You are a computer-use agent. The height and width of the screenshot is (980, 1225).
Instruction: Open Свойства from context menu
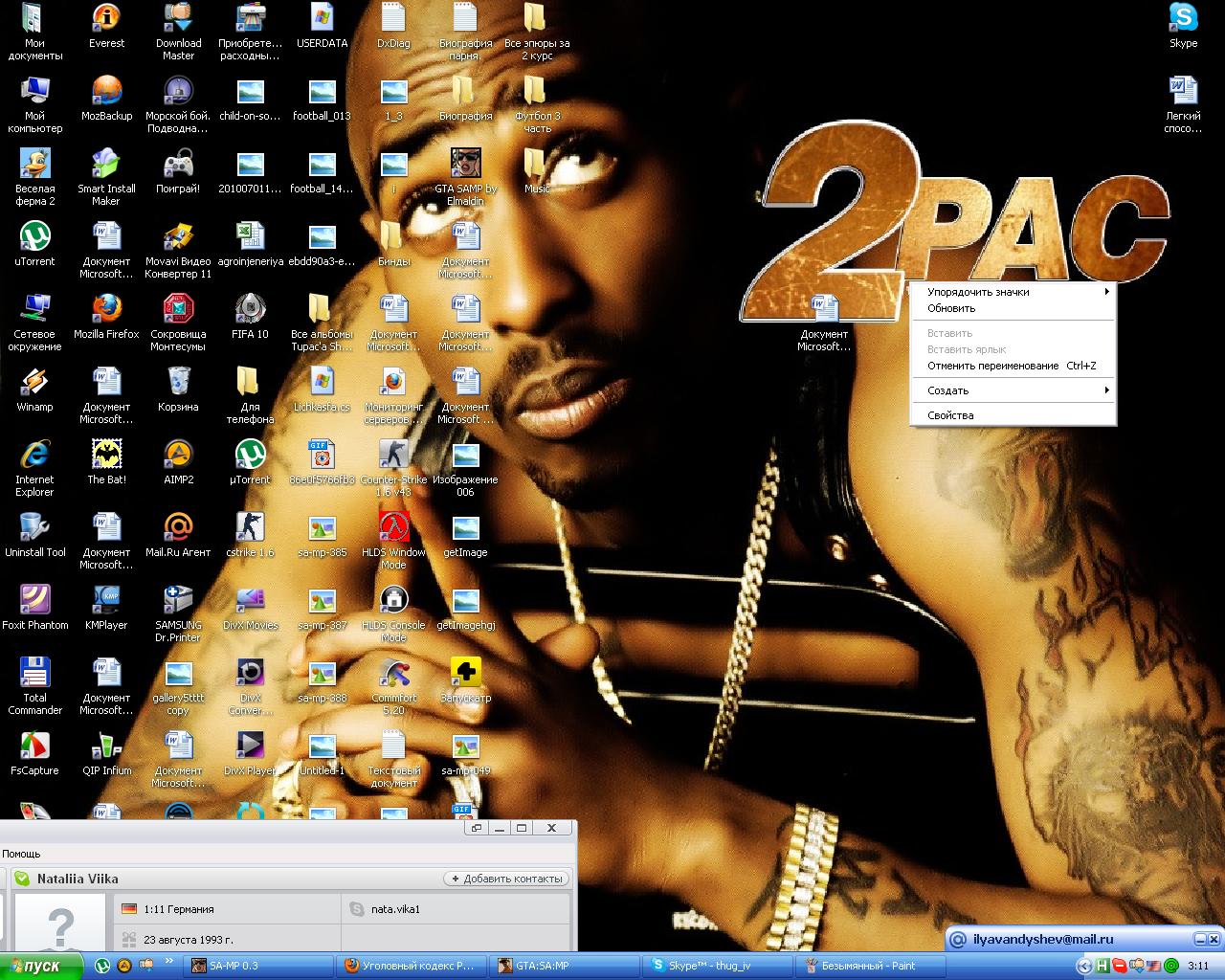click(x=1013, y=415)
